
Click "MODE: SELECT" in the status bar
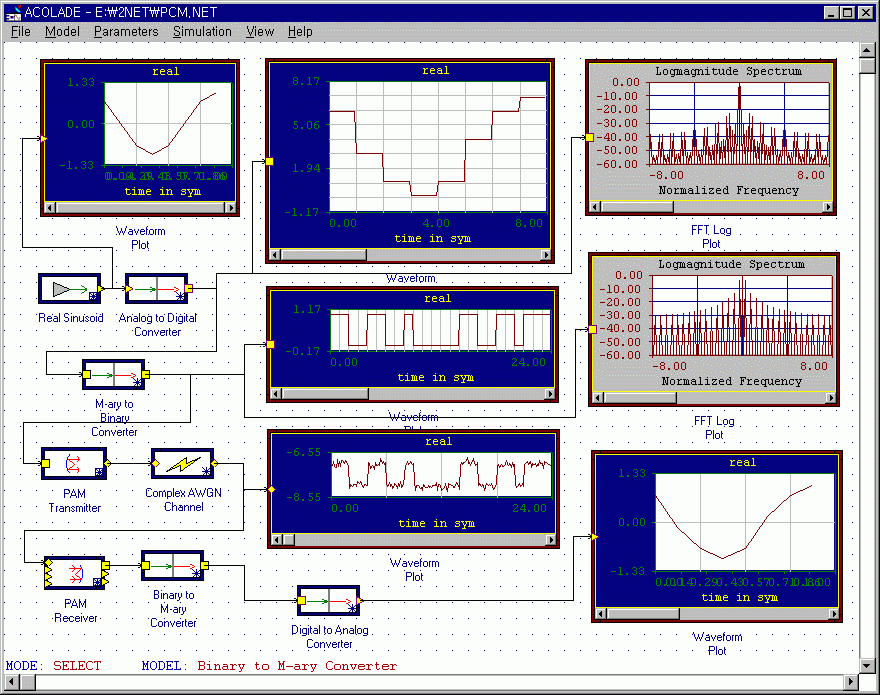pyautogui.click(x=53, y=666)
